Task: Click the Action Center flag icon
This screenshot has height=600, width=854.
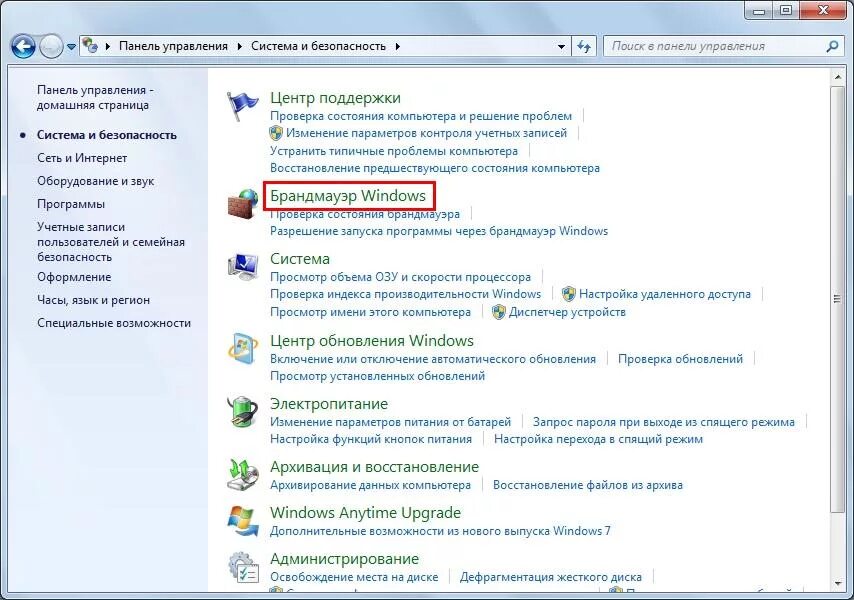Action: tap(242, 105)
